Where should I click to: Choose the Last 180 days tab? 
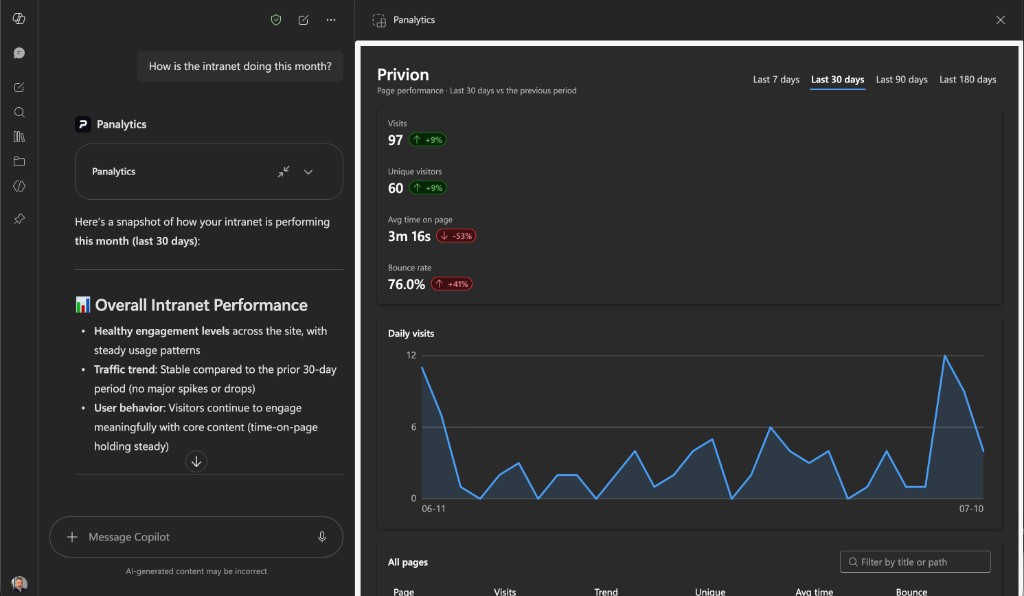[x=967, y=80]
